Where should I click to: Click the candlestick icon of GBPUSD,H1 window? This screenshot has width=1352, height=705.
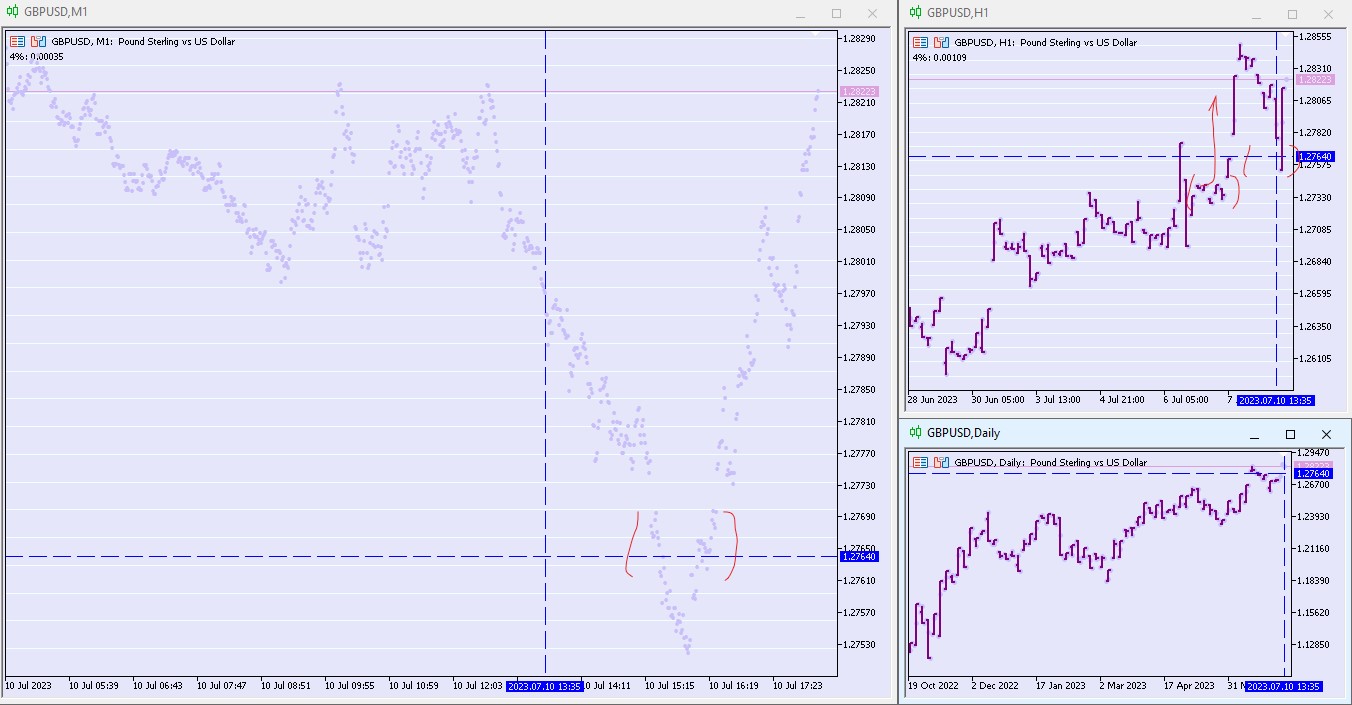[x=915, y=13]
